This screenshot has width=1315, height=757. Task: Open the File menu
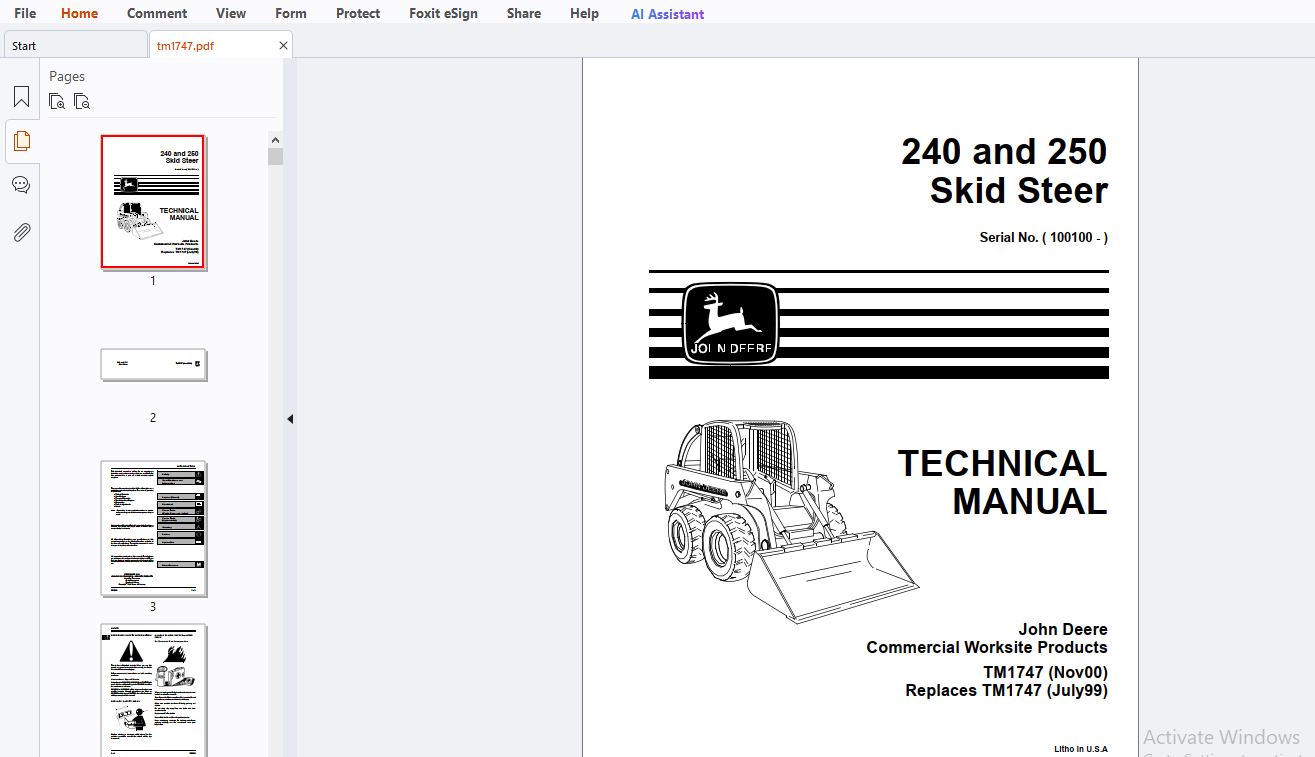click(25, 13)
